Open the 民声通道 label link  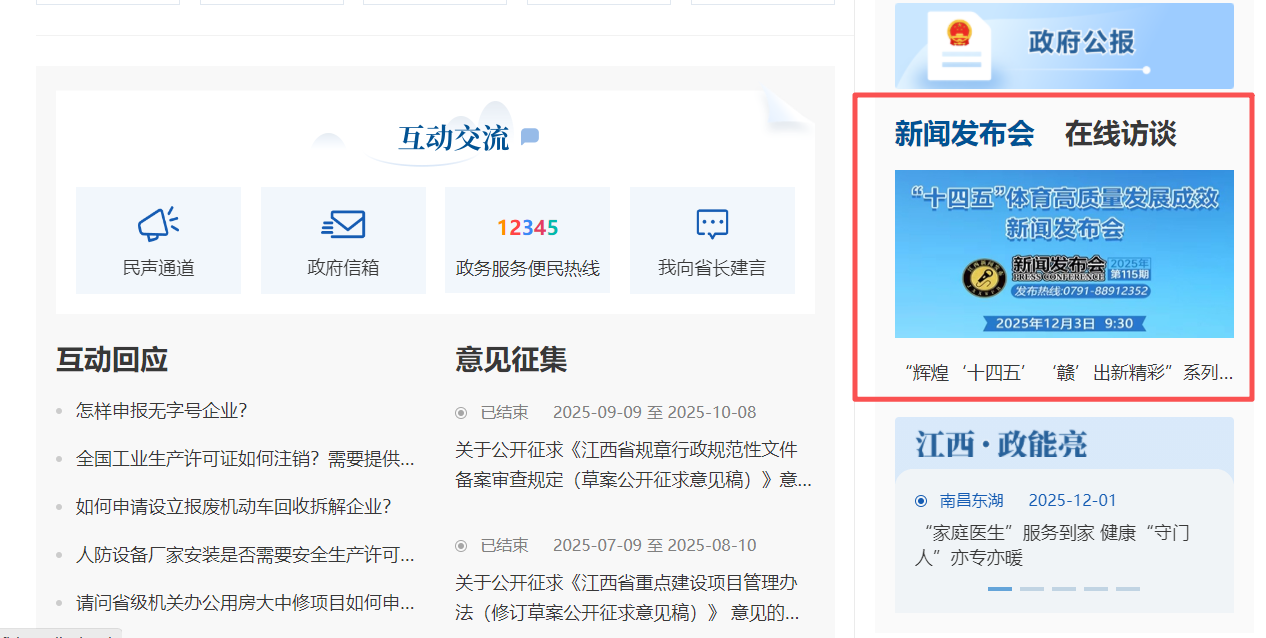pos(158,268)
